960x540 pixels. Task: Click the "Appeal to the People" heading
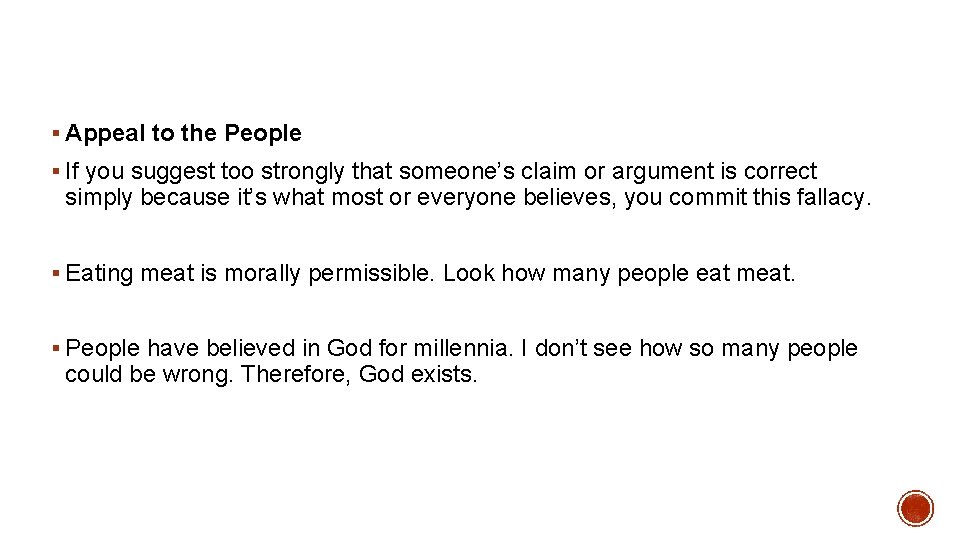tap(183, 134)
